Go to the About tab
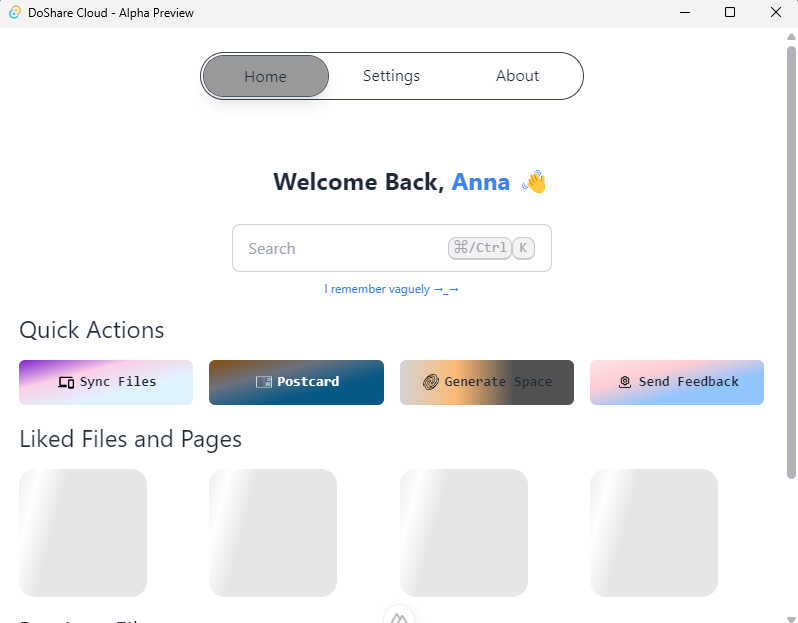 [517, 76]
